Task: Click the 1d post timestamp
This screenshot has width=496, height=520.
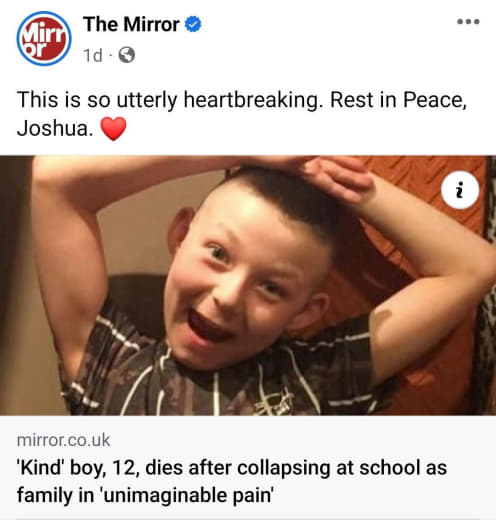Action: point(93,55)
